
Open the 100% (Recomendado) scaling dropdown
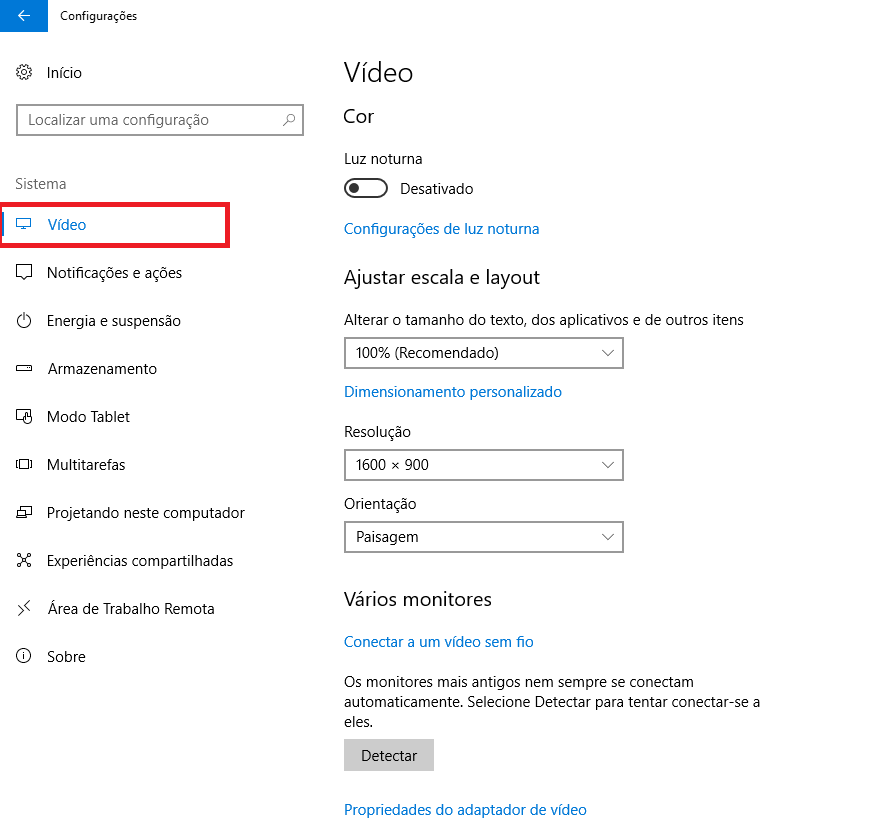484,353
